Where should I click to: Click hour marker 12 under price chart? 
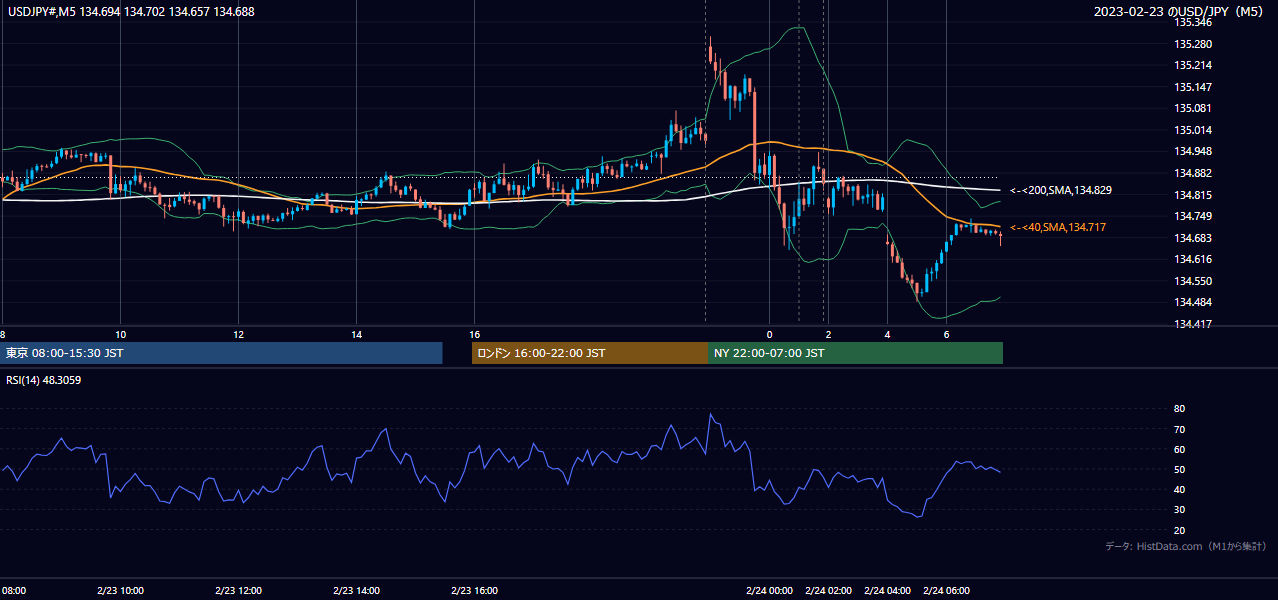[239, 334]
